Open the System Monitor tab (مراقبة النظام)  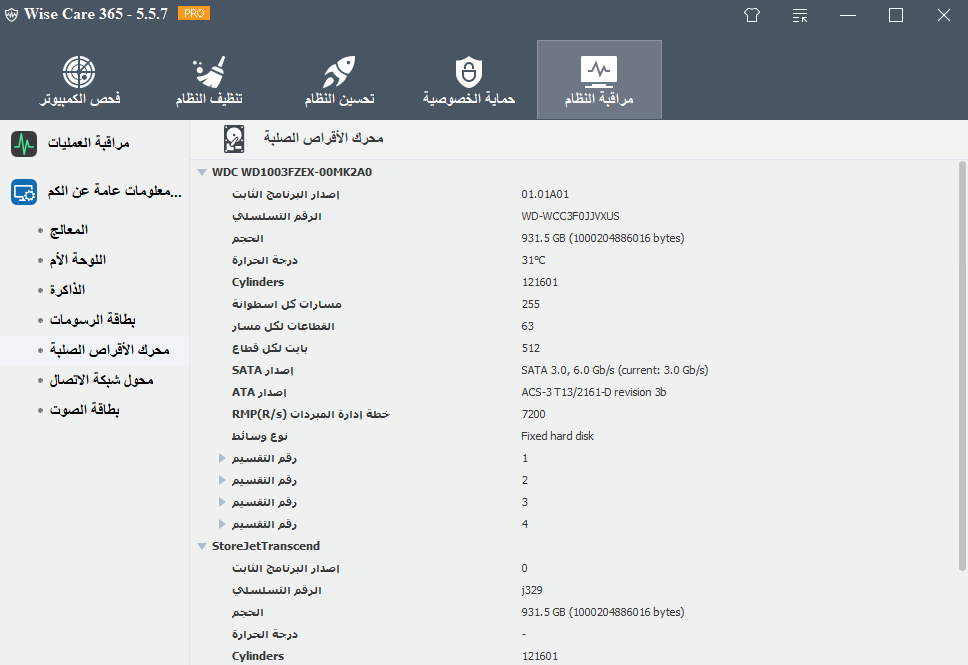click(x=599, y=80)
